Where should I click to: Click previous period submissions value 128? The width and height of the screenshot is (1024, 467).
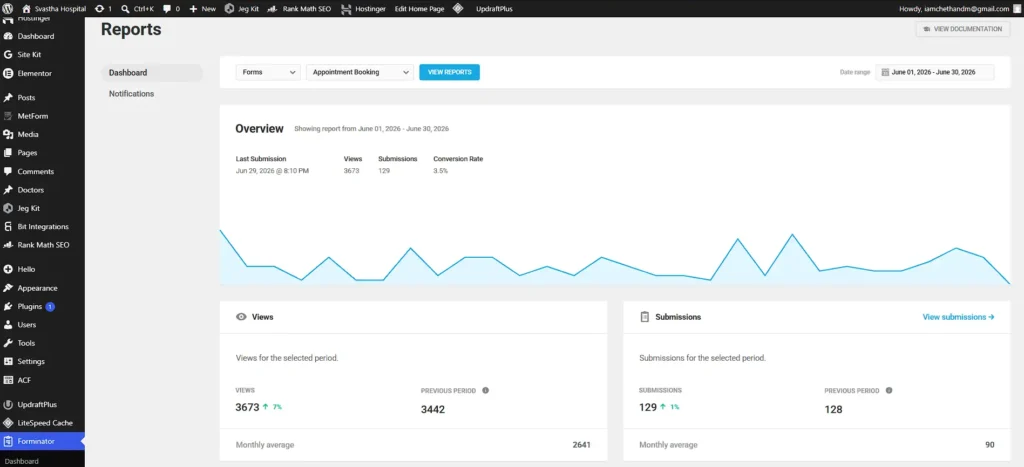(833, 410)
